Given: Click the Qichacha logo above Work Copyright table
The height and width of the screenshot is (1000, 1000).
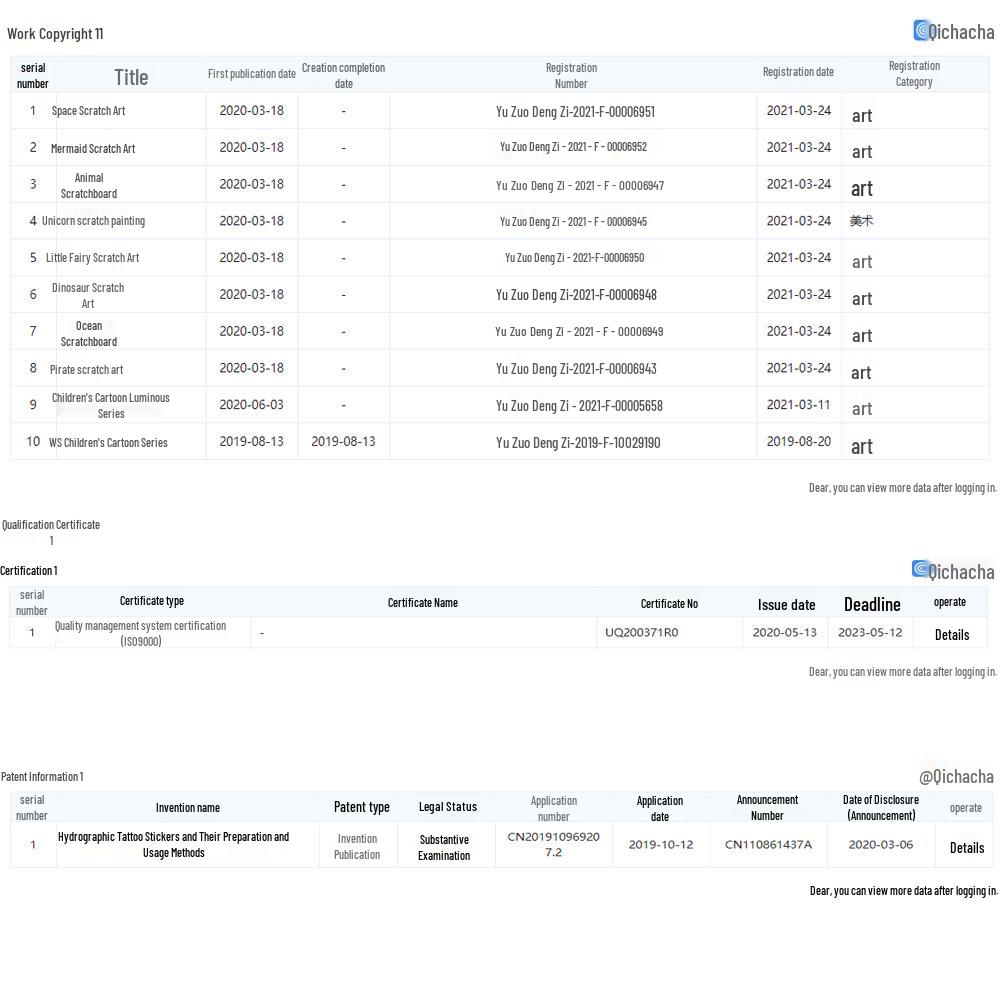Looking at the screenshot, I should [x=953, y=31].
